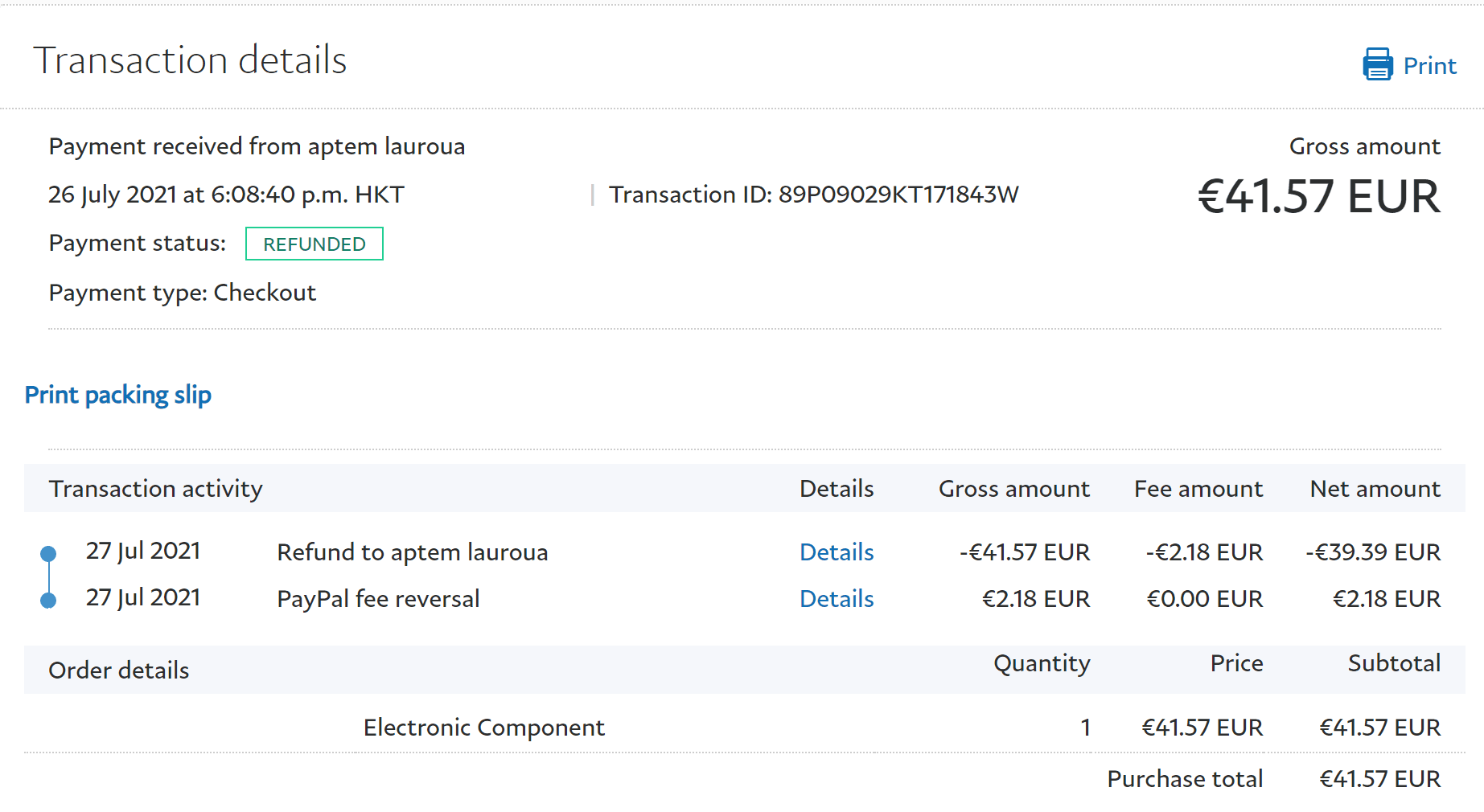Click Refund to aptem lauroua entry
Image resolution: width=1484 pixels, height=812 pixels.
point(412,552)
